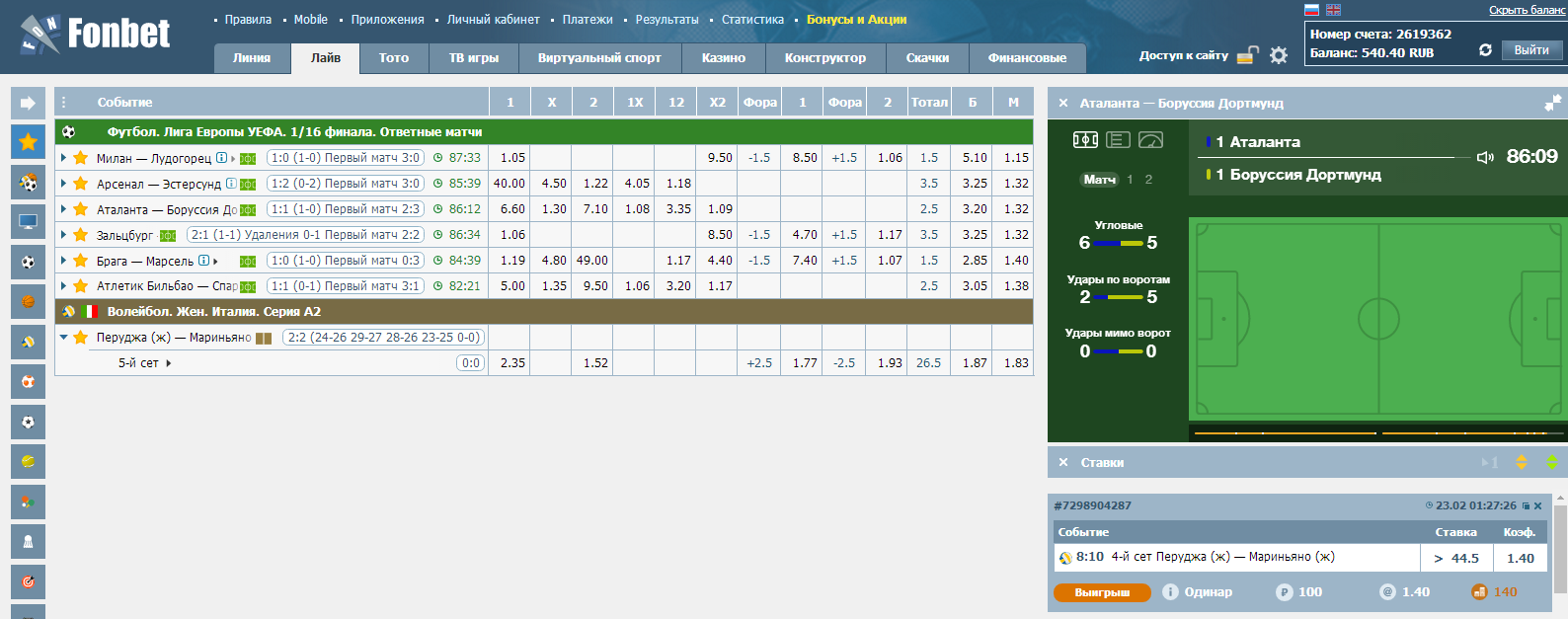Open the Скачки tab

(x=928, y=58)
